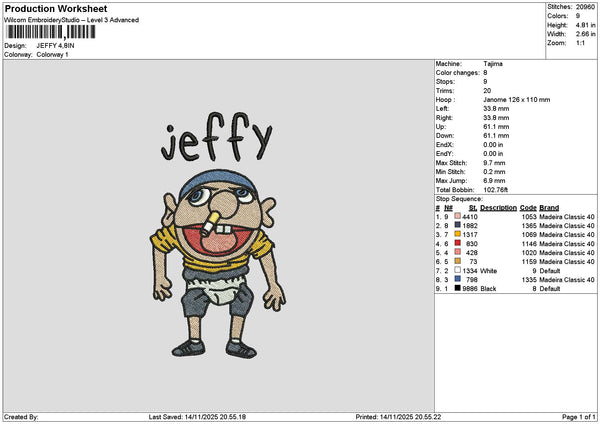600x424 pixels.
Task: Click the 'Colorway 1' value
Action: click(52, 55)
